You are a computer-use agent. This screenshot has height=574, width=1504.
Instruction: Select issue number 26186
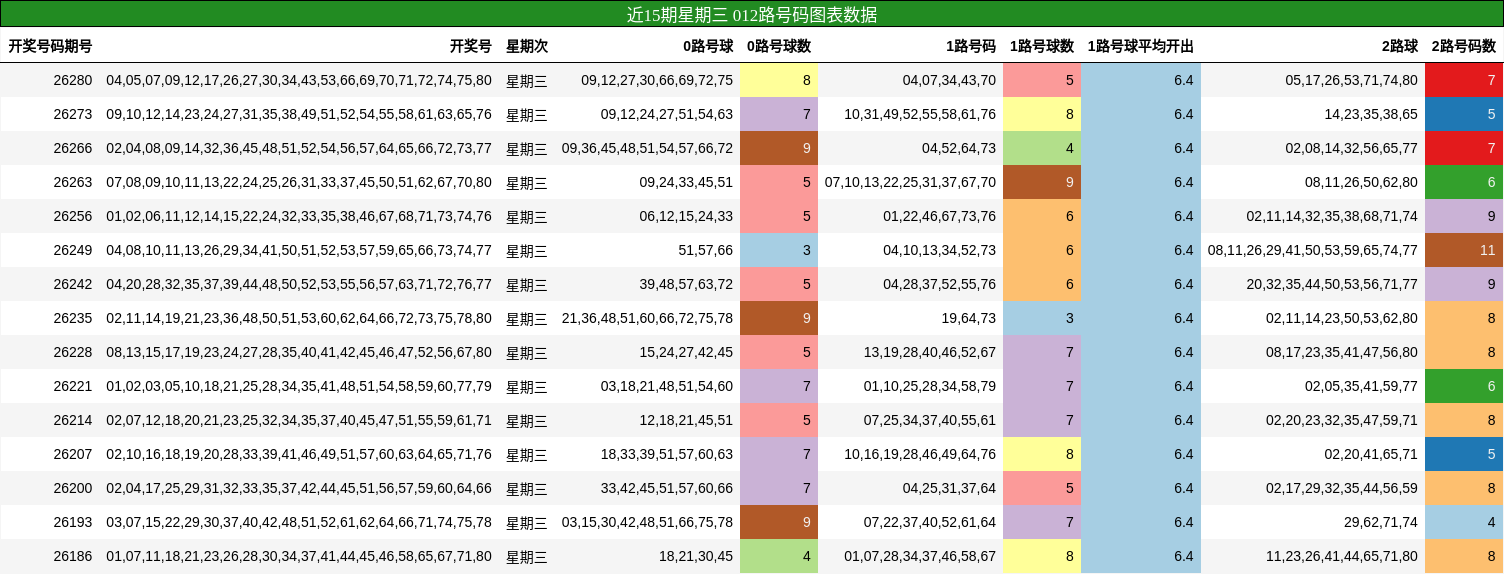pos(72,556)
